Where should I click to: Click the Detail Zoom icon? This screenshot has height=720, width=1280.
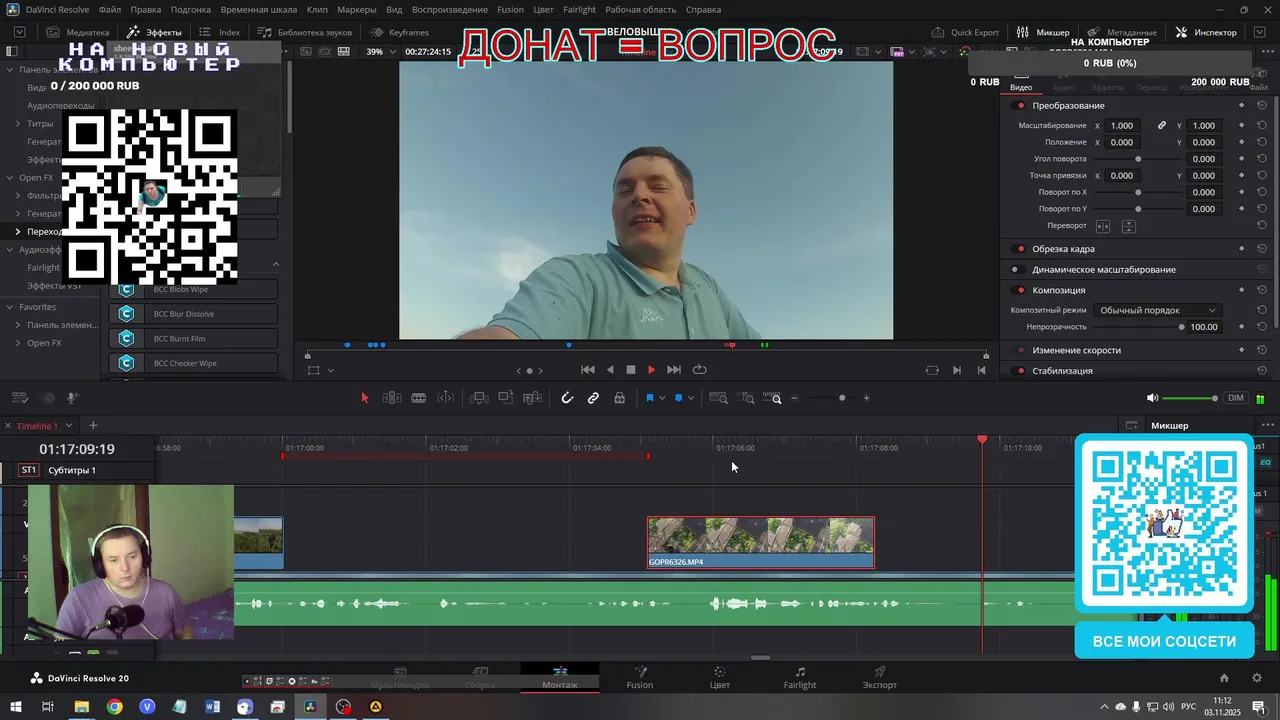point(747,398)
